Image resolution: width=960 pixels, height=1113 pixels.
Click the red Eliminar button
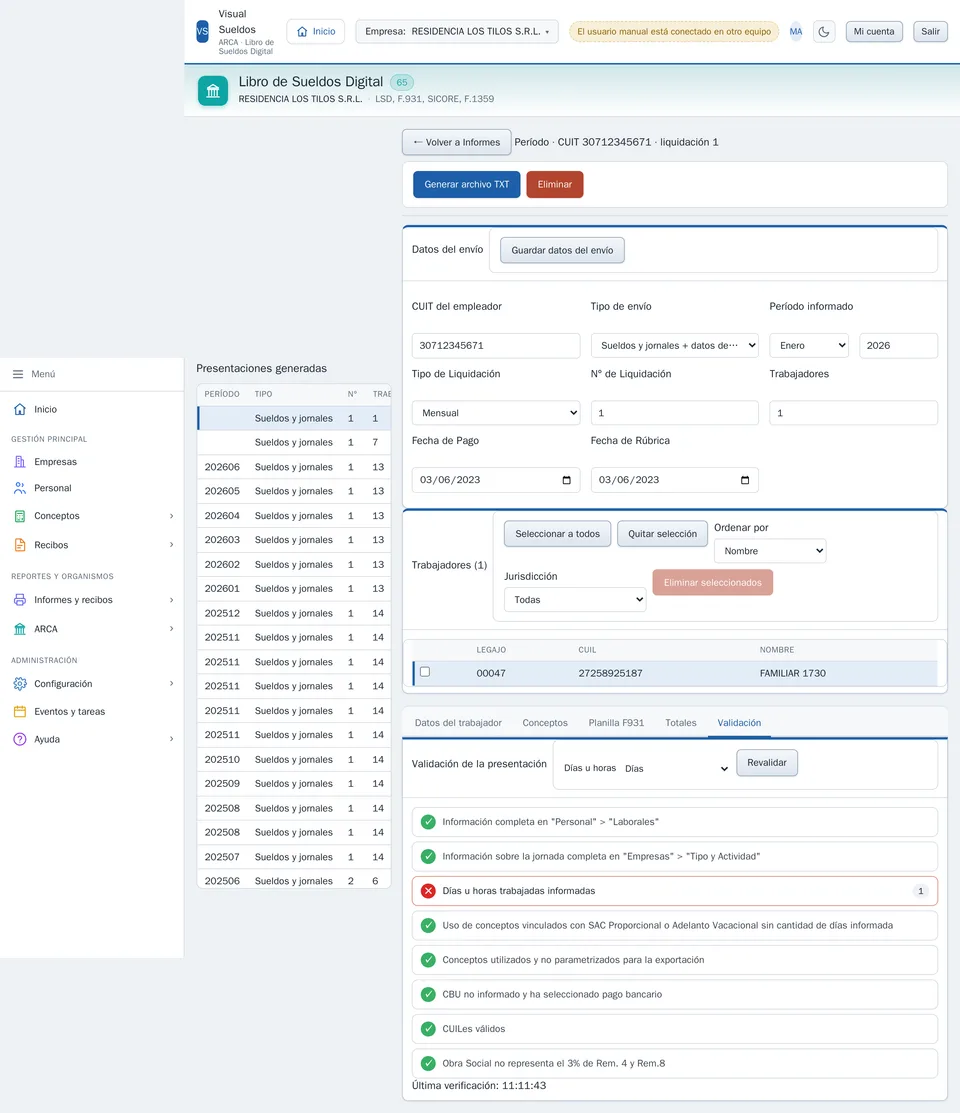[555, 185]
